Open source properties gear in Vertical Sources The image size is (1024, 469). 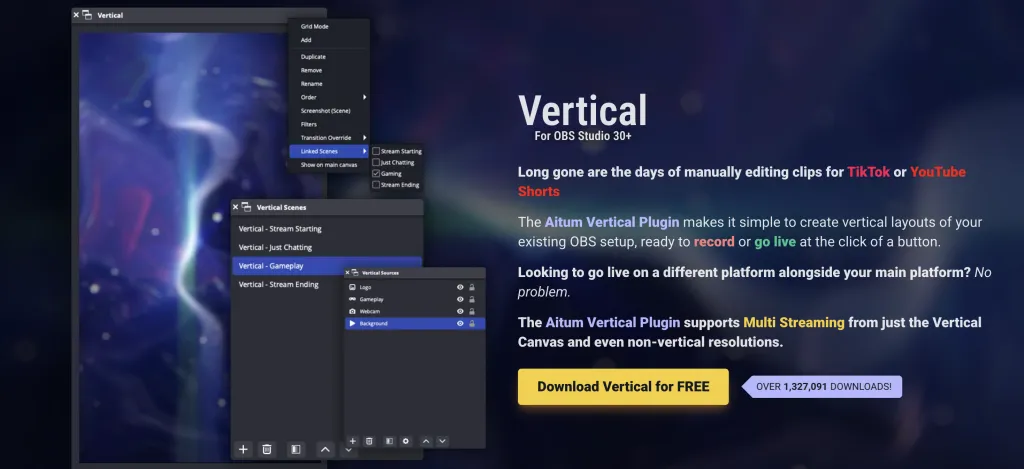click(406, 441)
